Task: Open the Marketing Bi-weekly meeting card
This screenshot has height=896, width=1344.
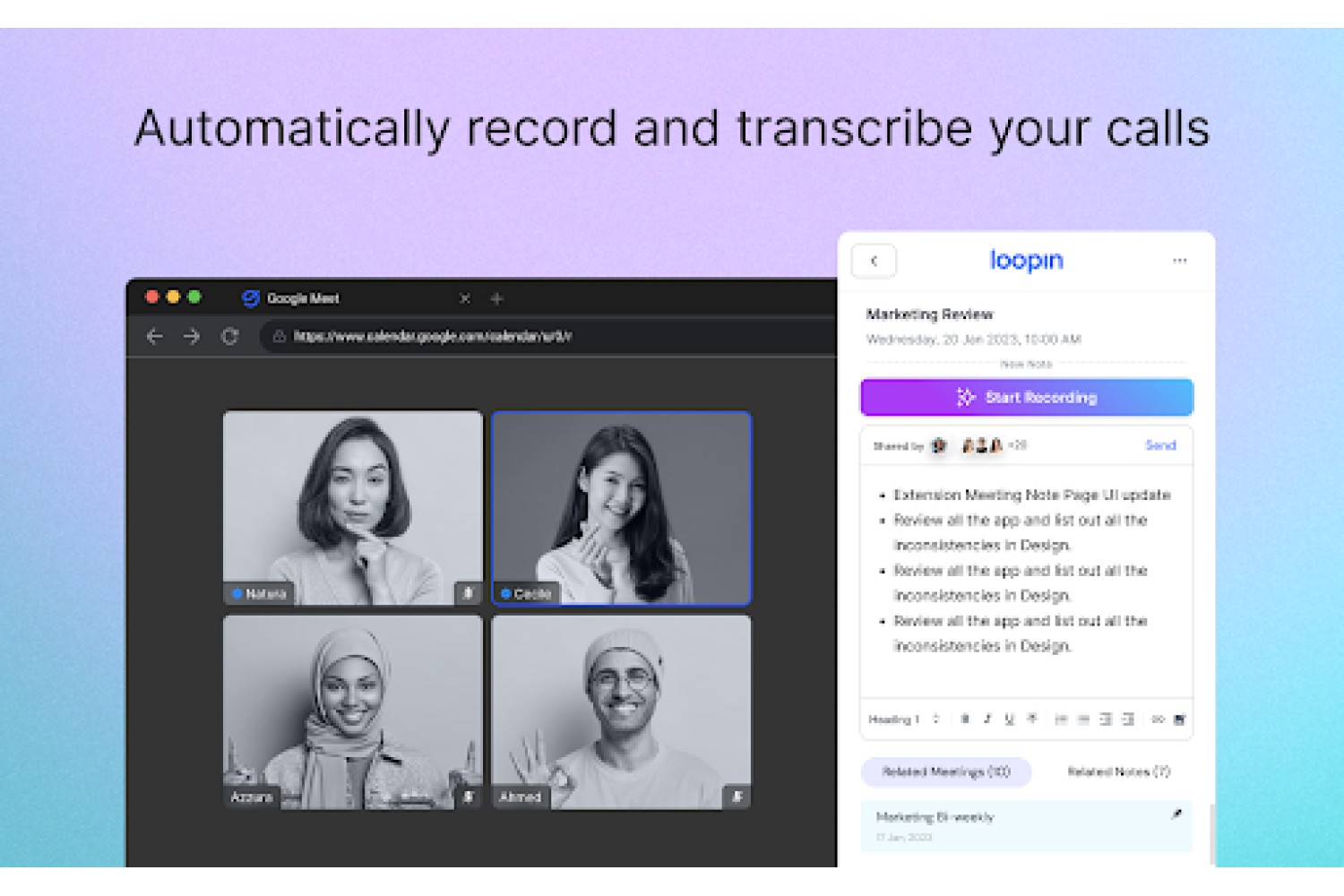Action: (x=1027, y=826)
